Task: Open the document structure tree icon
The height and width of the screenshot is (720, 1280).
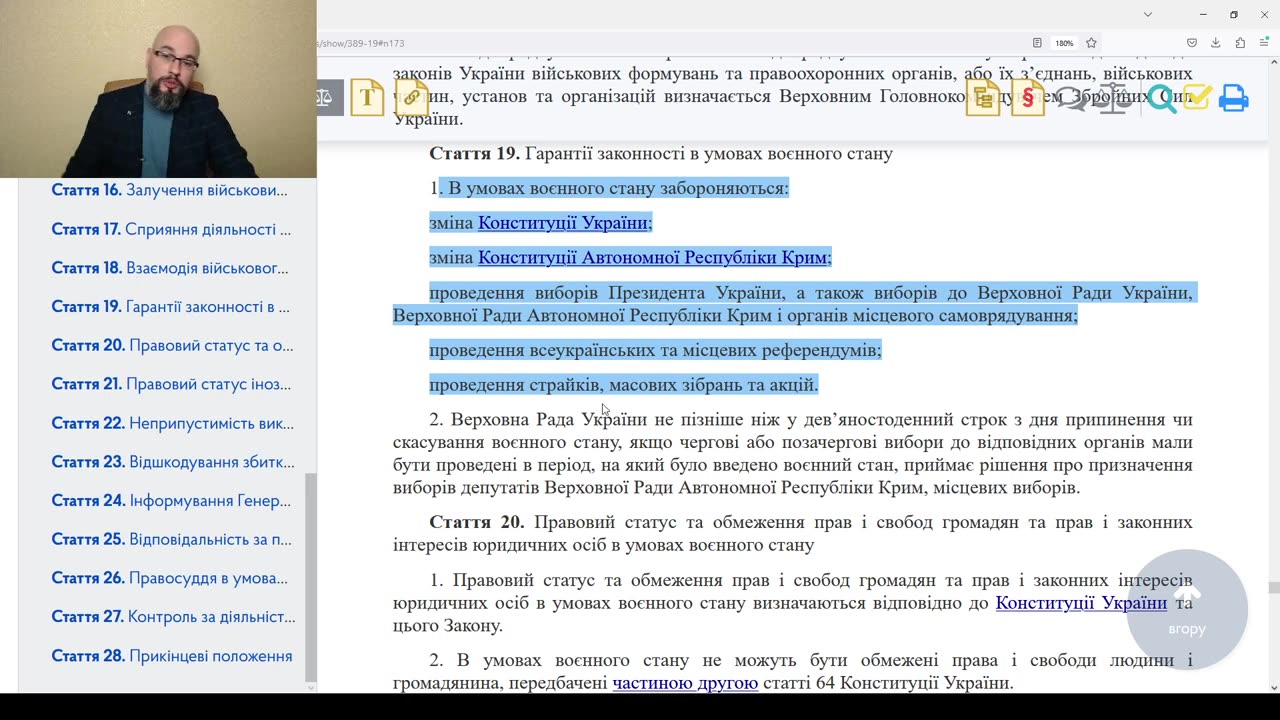Action: tap(983, 97)
